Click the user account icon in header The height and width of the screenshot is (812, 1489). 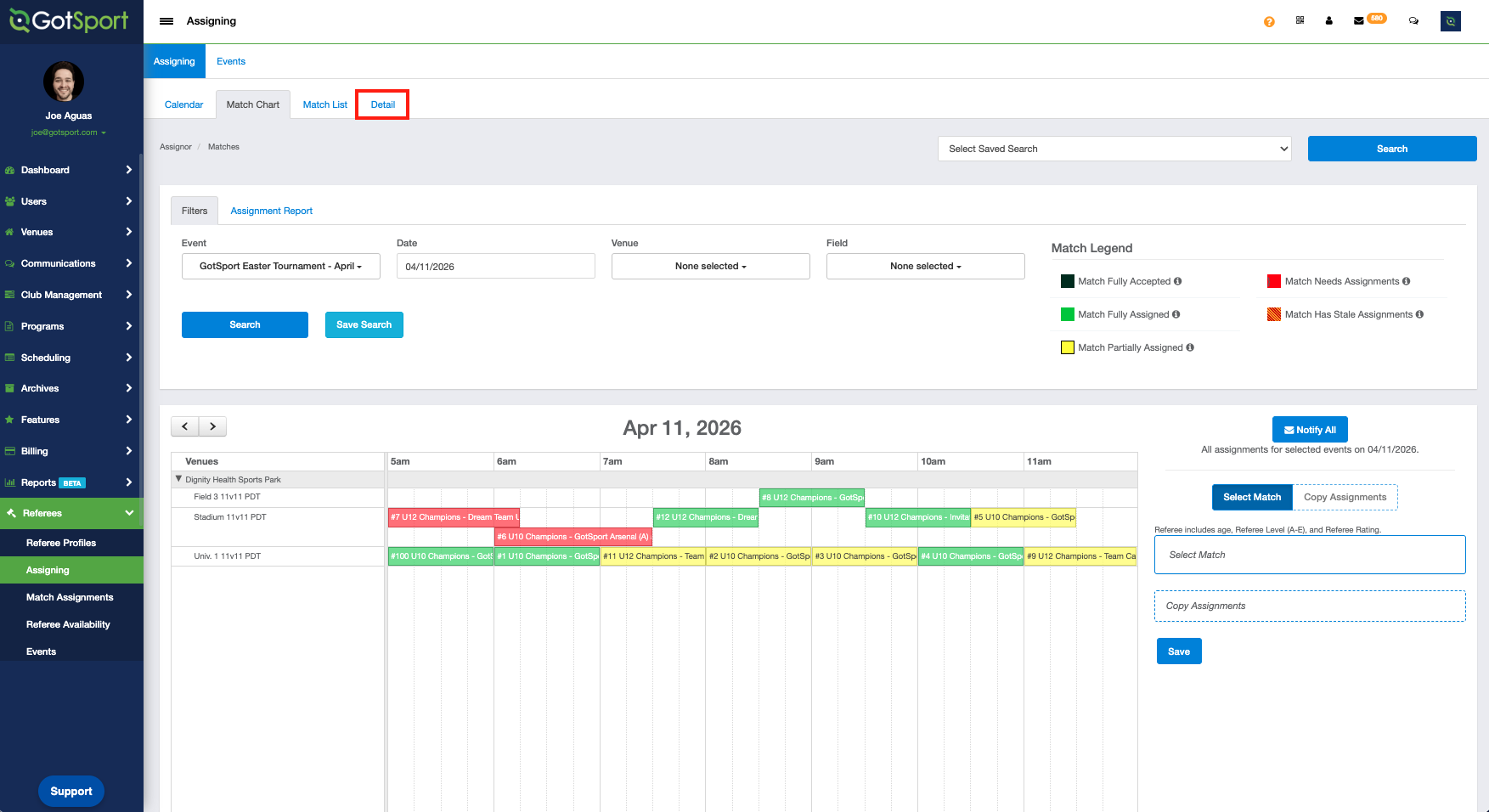1328,21
